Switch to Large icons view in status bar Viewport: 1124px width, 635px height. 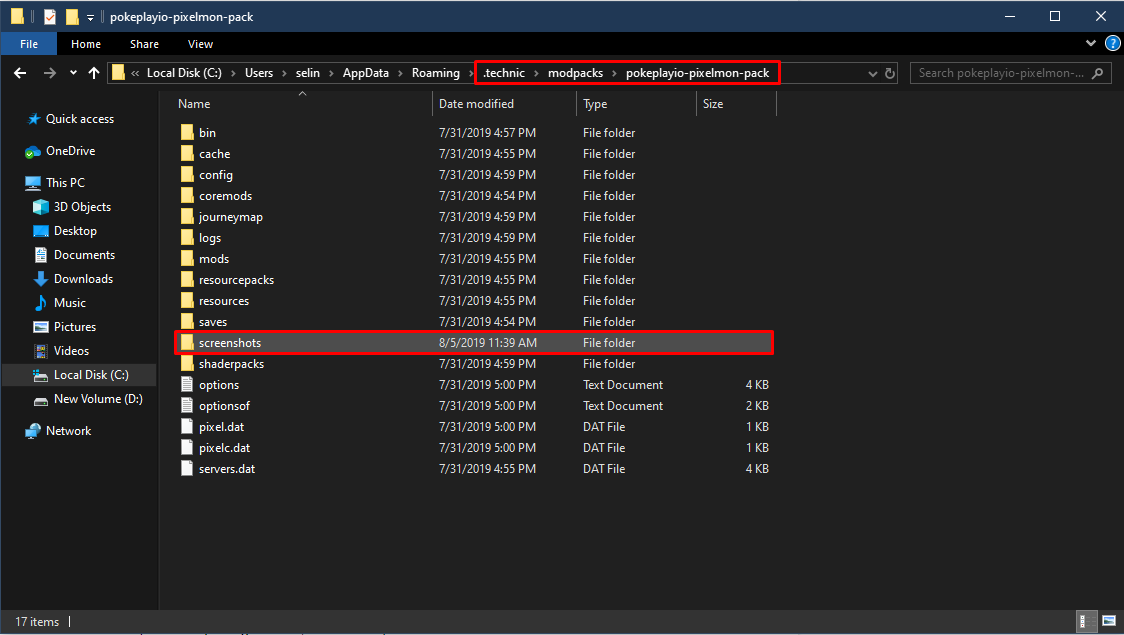point(1108,621)
